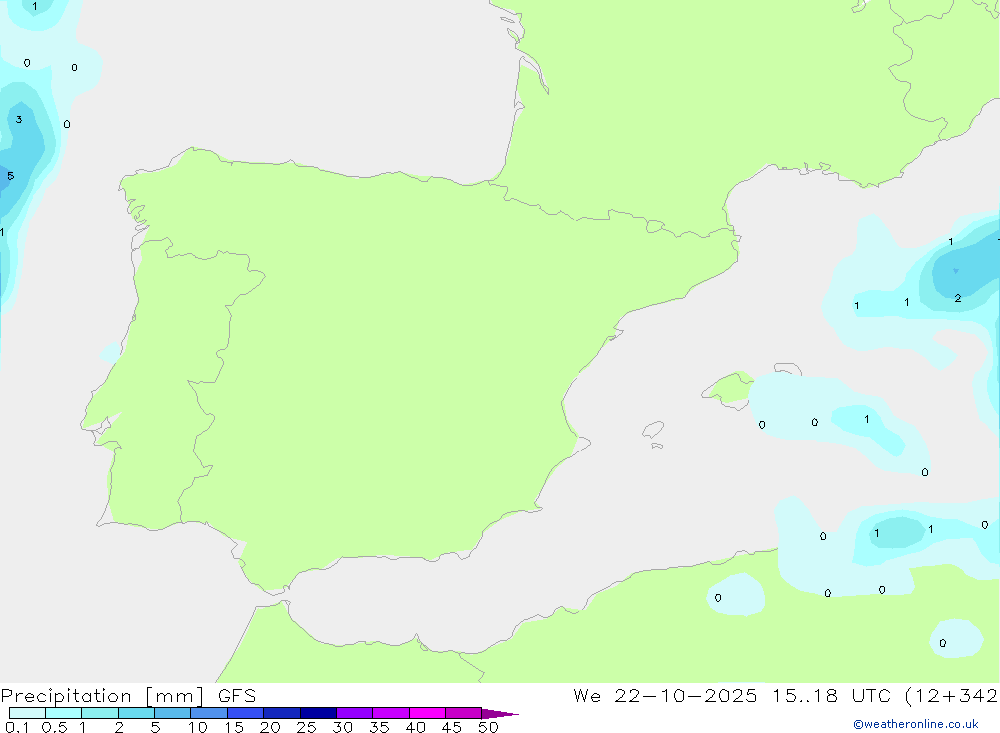Pick the 15–20 mm legend color swatch
The image size is (1000, 733).
coord(245,713)
